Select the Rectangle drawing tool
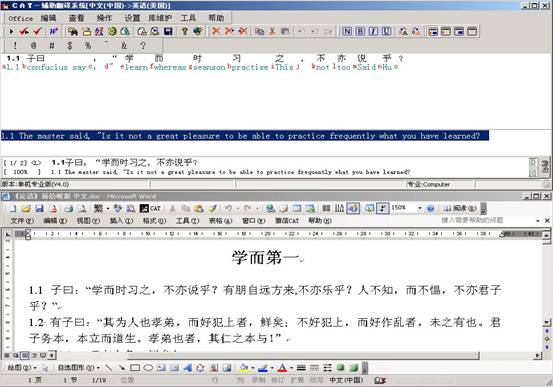Viewport: 553px width, 387px height. click(135, 368)
